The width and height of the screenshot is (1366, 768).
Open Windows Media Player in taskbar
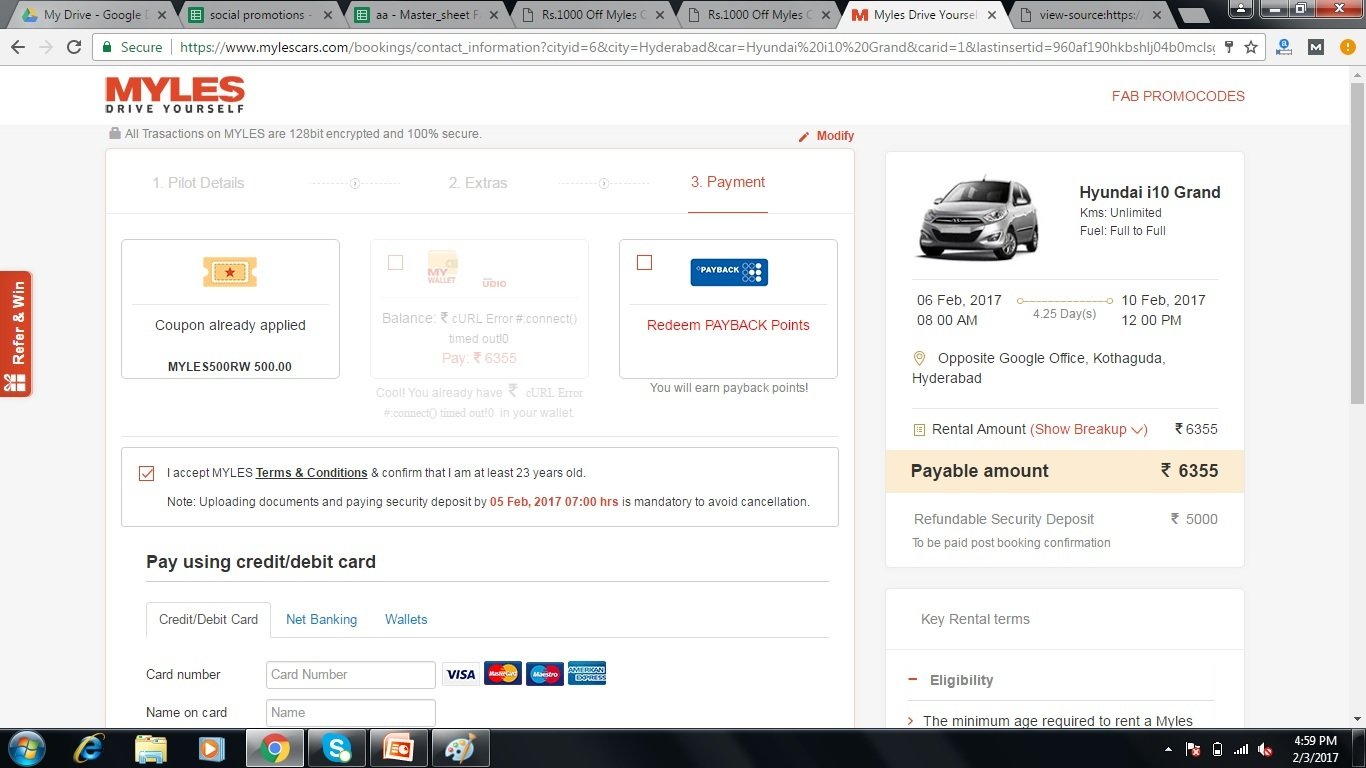click(x=211, y=748)
